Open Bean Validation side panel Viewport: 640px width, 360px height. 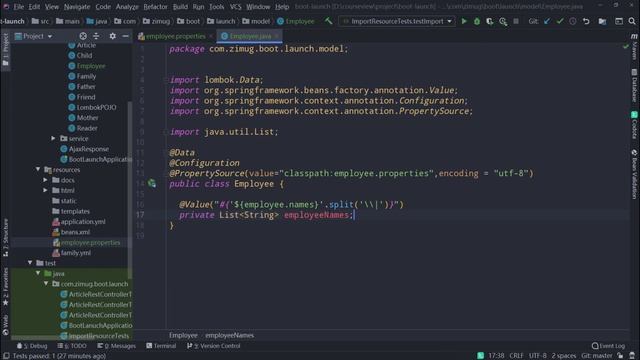[634, 174]
